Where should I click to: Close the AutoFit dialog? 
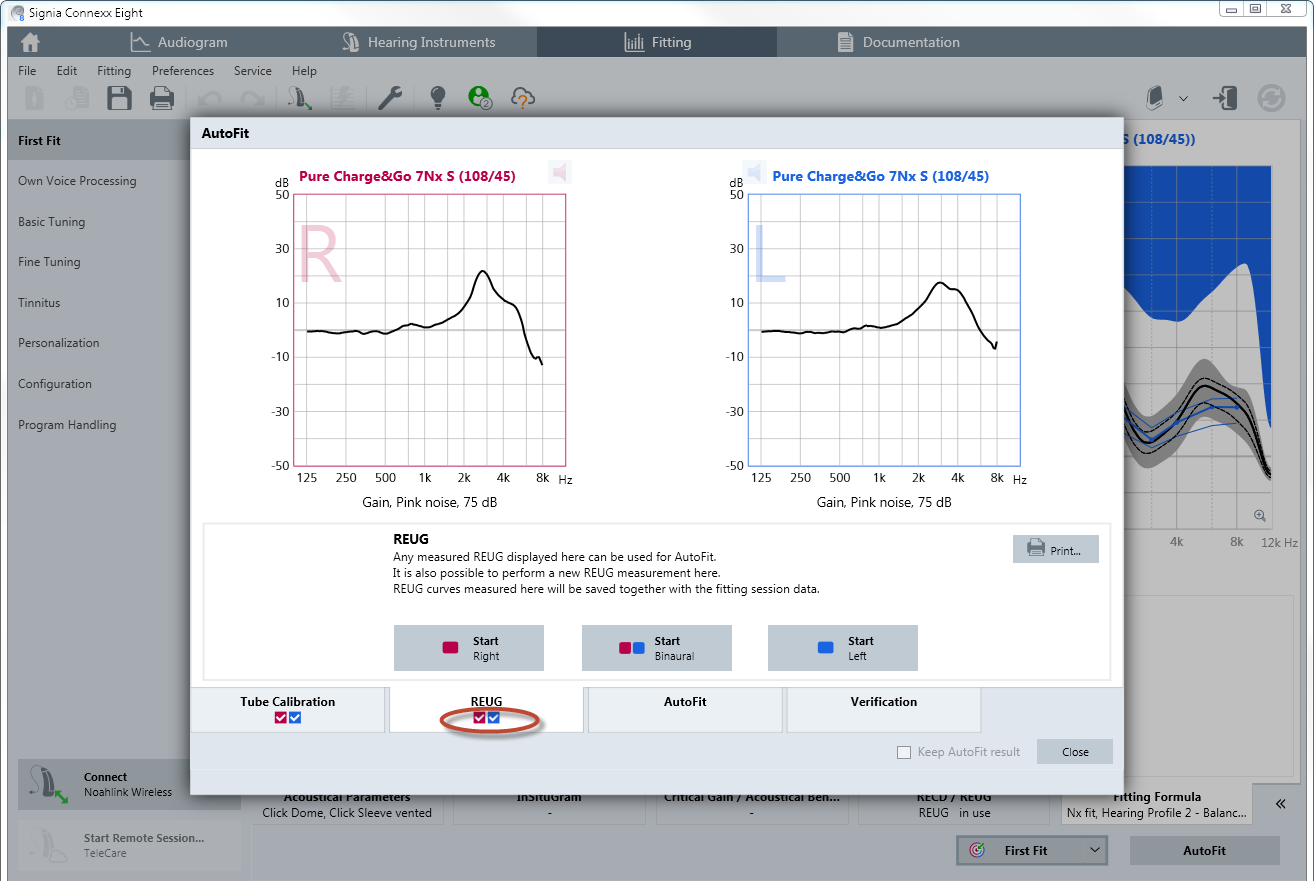pyautogui.click(x=1075, y=752)
